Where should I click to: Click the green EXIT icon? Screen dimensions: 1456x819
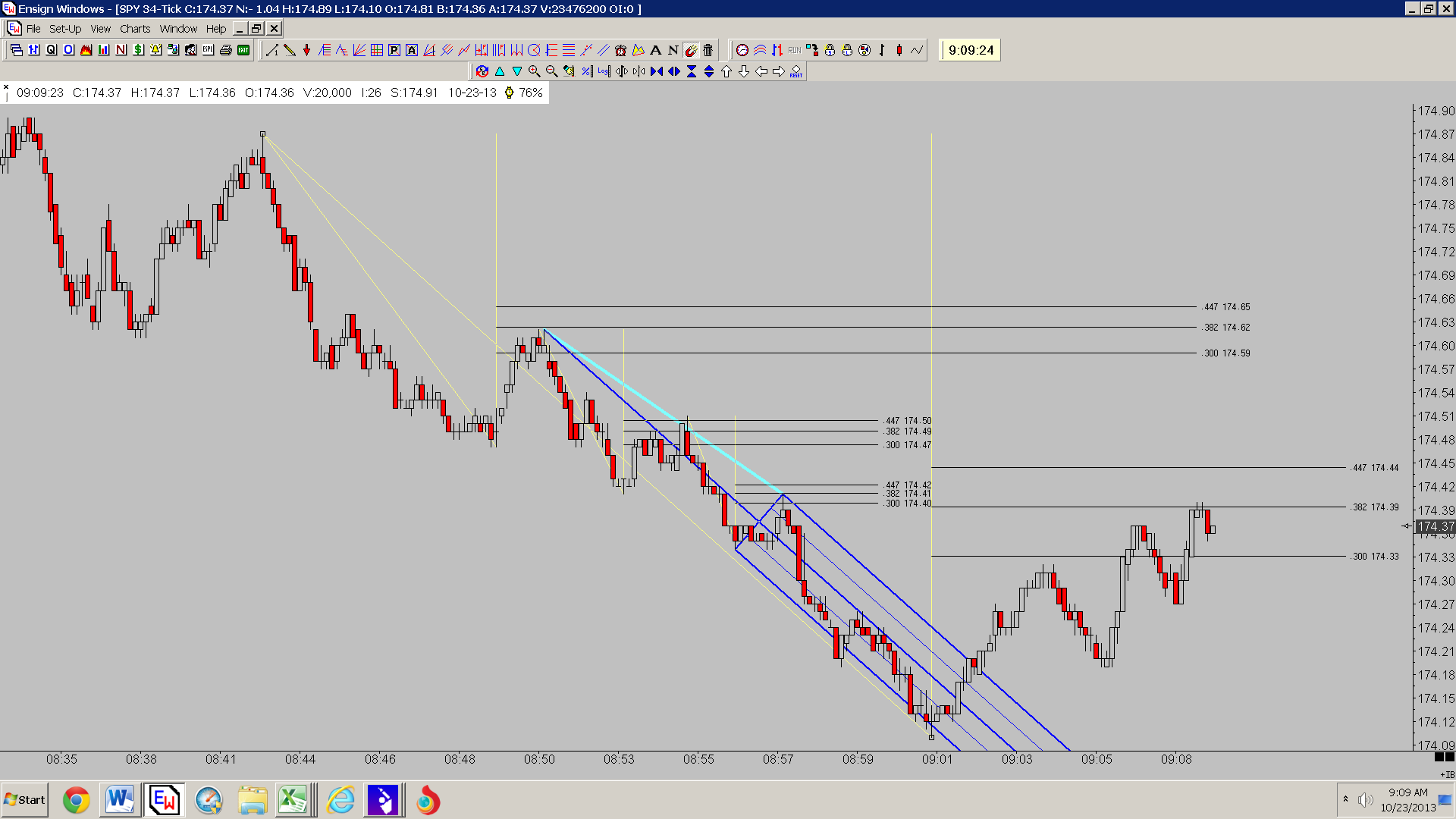coord(243,50)
